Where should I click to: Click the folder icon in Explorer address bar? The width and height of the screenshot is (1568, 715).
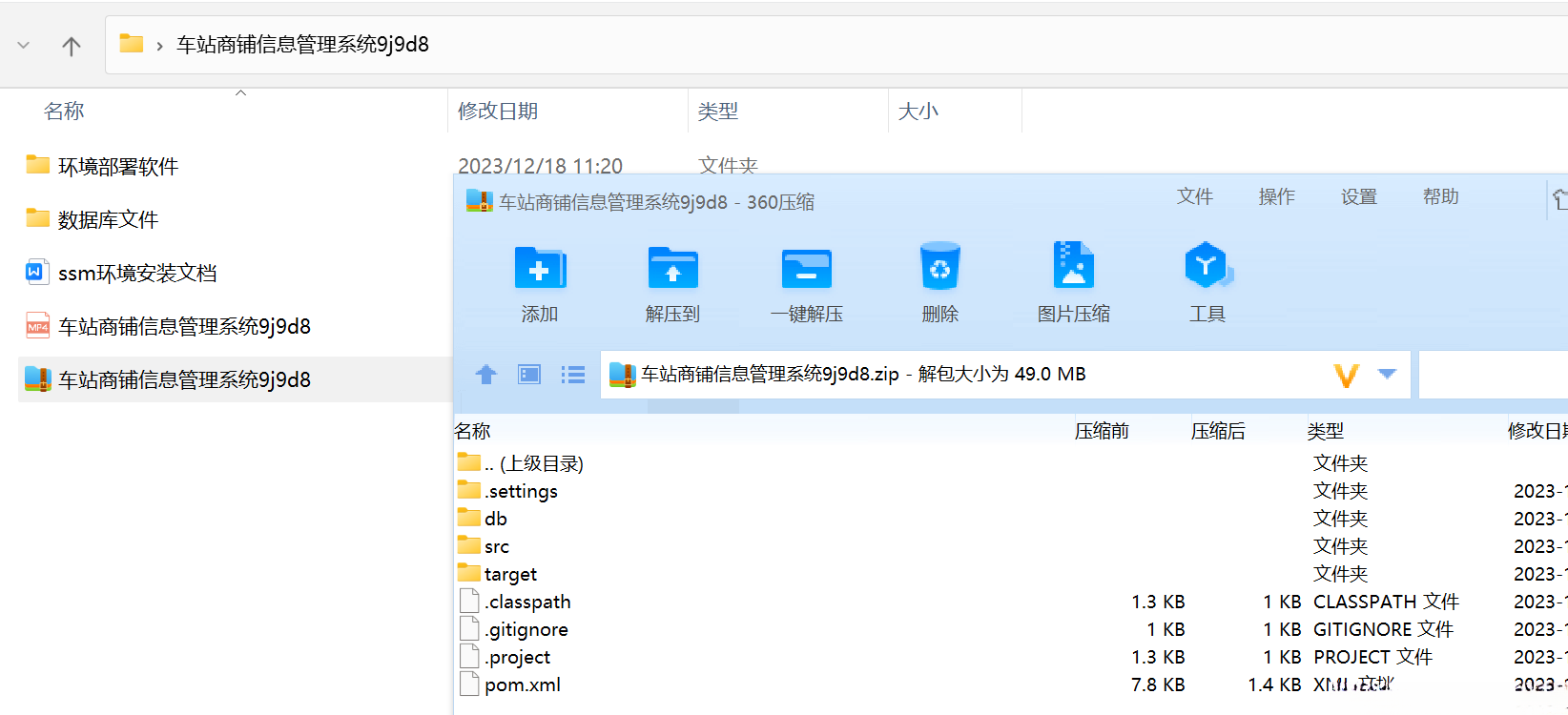click(x=131, y=44)
